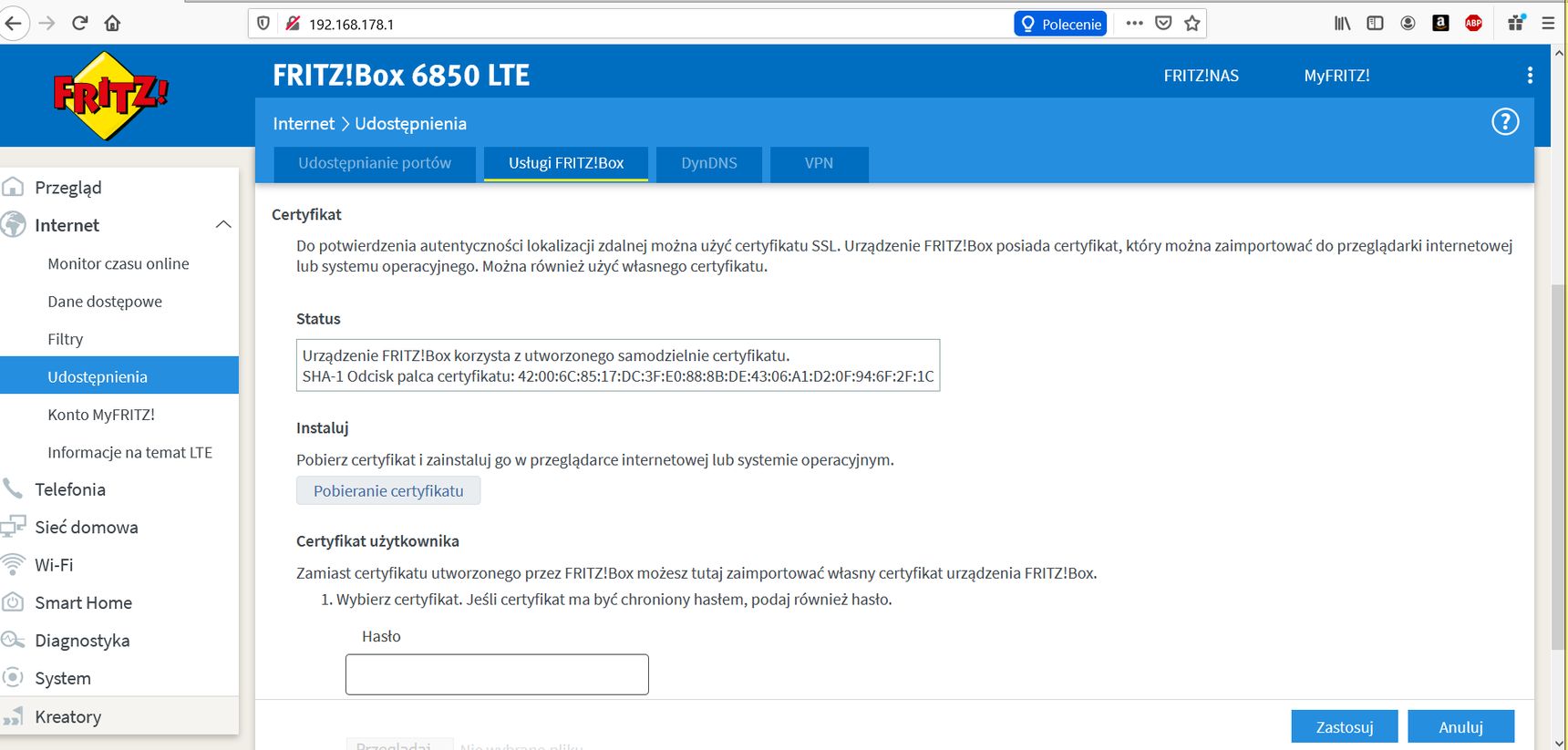Click the Smart Home icon
Screen dimensions: 1568x750
[13, 602]
